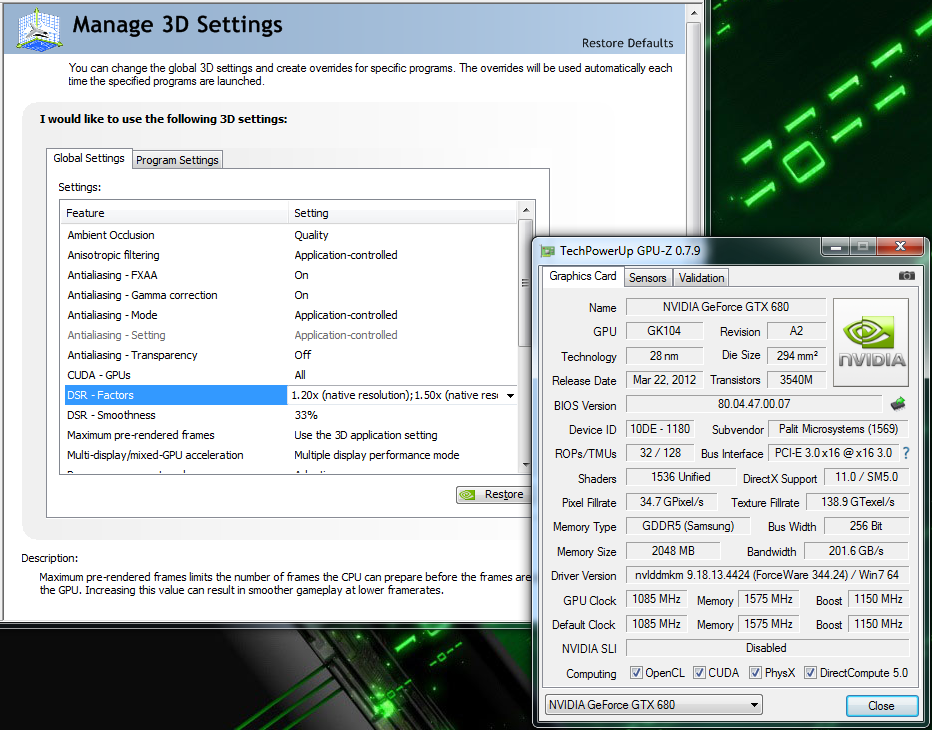Click the Feature column header
This screenshot has width=932, height=730.
[174, 213]
